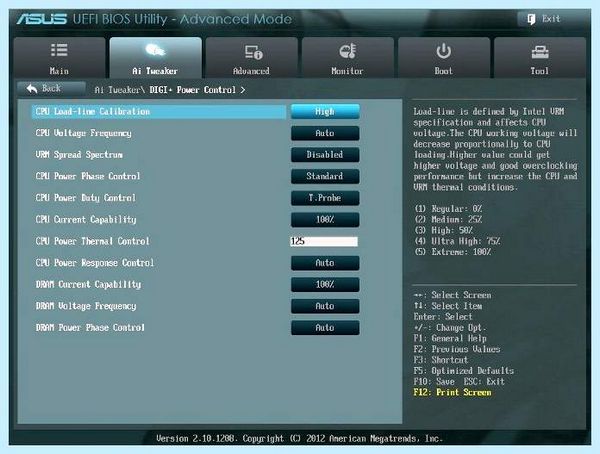Screen dimensions: 600x454
Task: Click help text line (2) Medium: 25%
Action: point(448,219)
